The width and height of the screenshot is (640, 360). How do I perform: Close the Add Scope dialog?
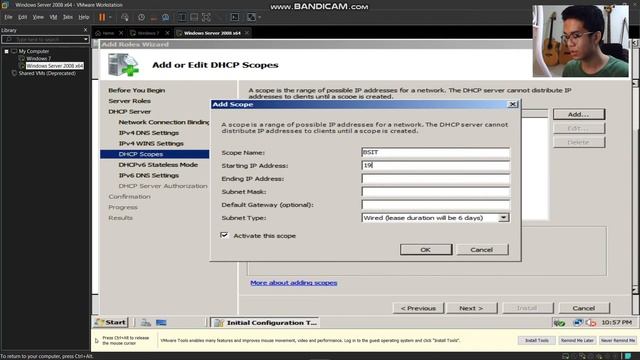513,104
